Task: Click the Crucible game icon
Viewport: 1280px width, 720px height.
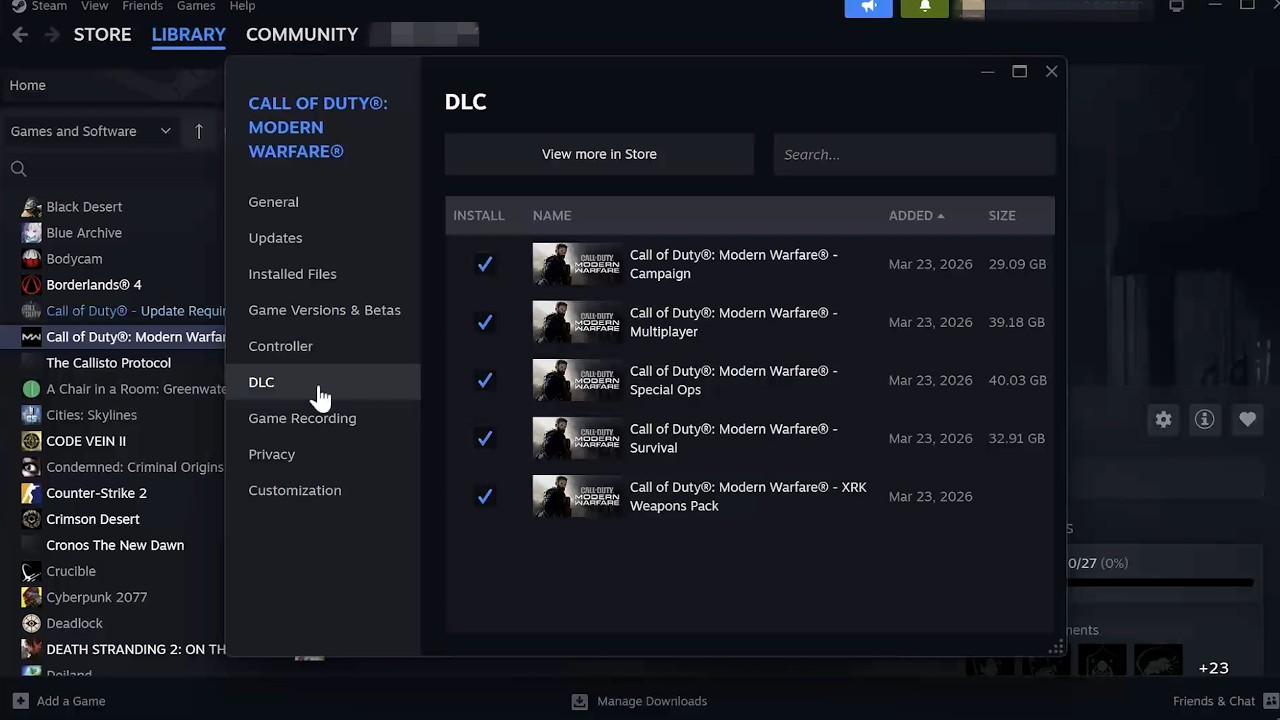Action: point(31,571)
